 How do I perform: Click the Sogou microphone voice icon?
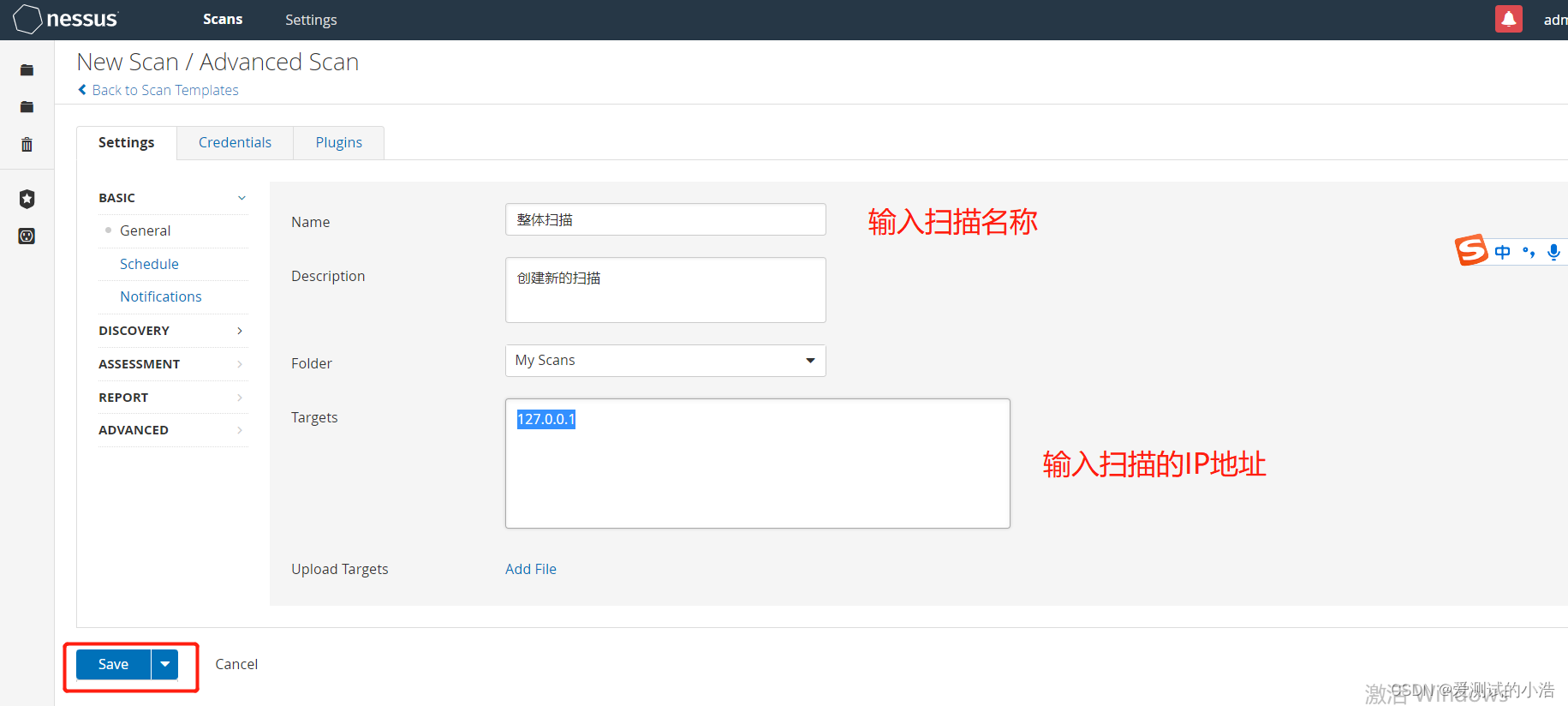pyautogui.click(x=1553, y=252)
